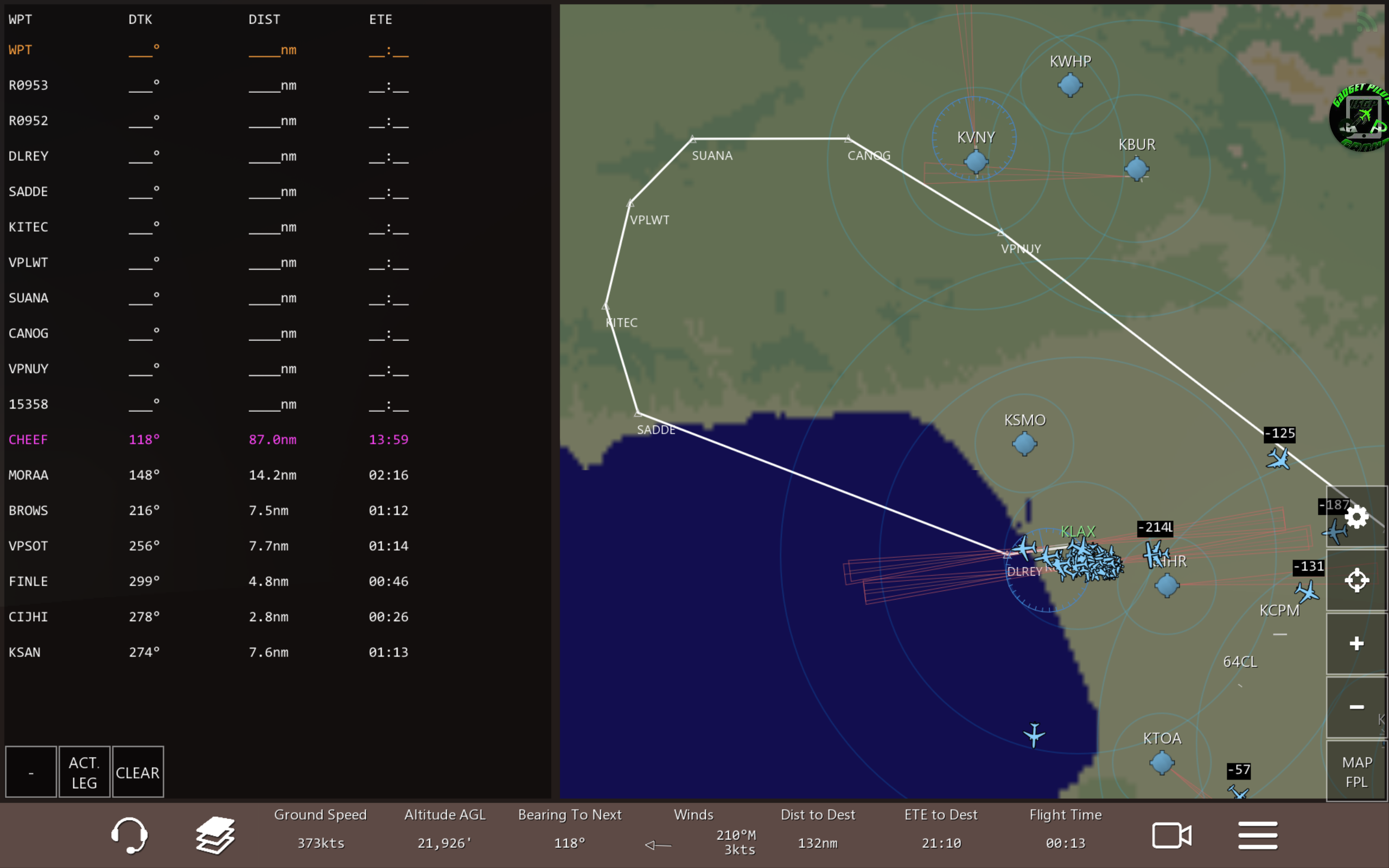
Task: Select KBUR airport symbol on map
Action: coord(1137,169)
